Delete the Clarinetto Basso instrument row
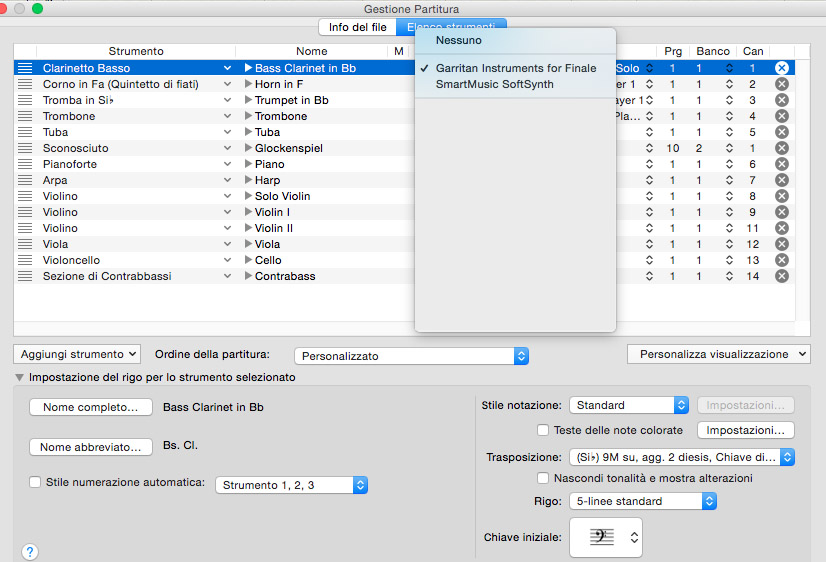The width and height of the screenshot is (826, 562). pos(782,68)
